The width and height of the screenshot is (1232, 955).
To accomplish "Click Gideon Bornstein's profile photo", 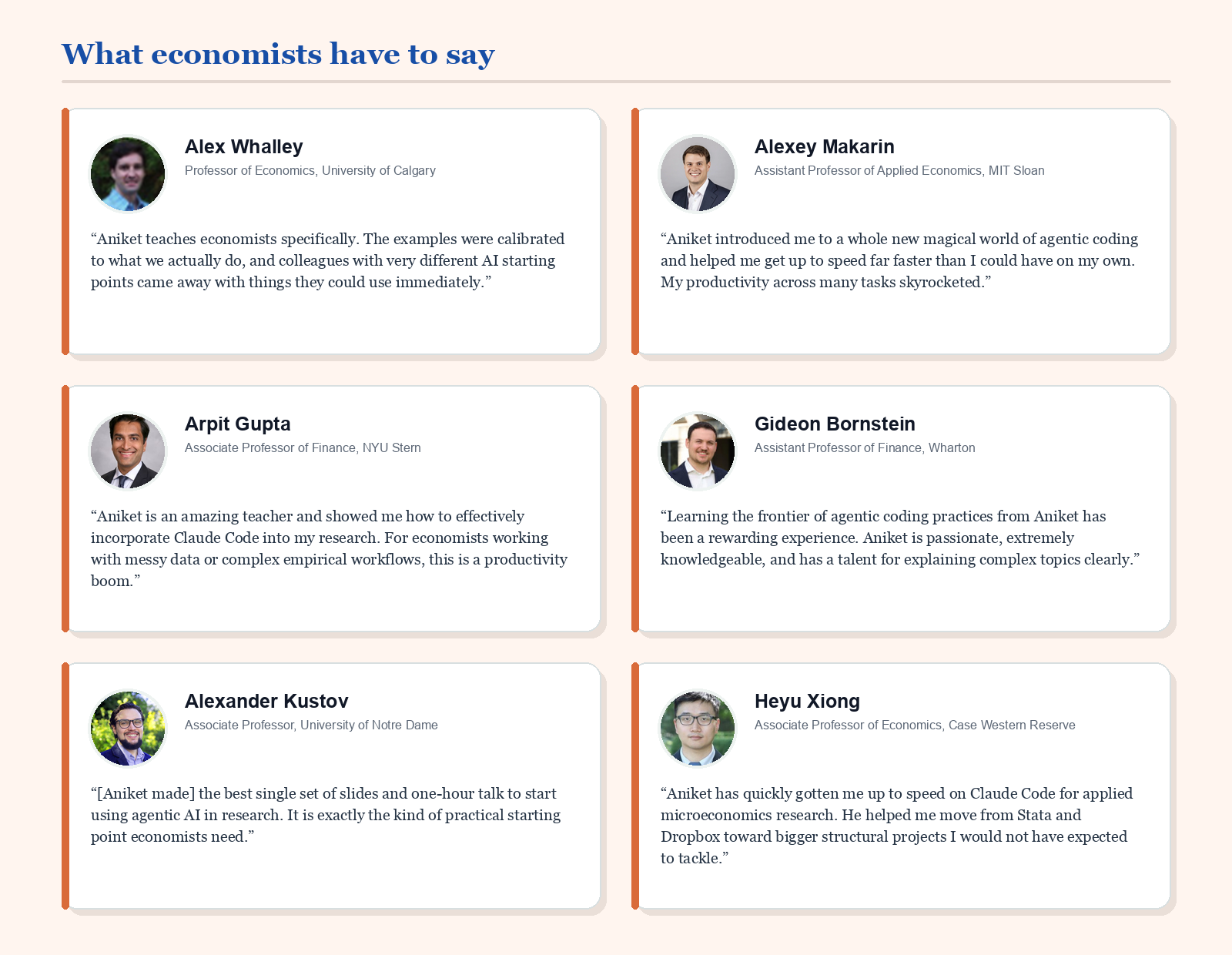I will tap(698, 451).
